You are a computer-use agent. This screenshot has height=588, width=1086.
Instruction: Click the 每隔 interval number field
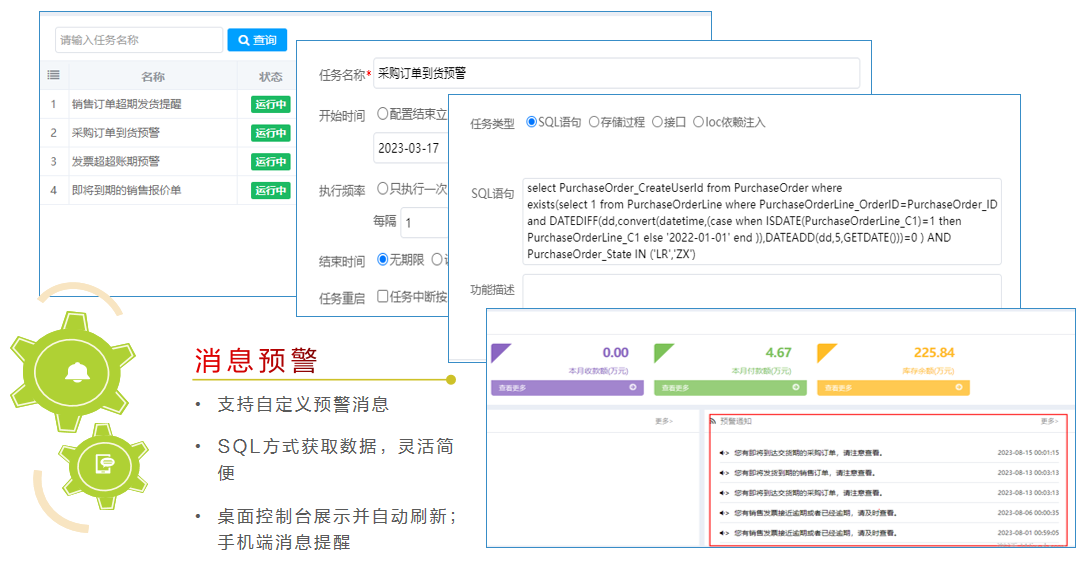(x=425, y=222)
